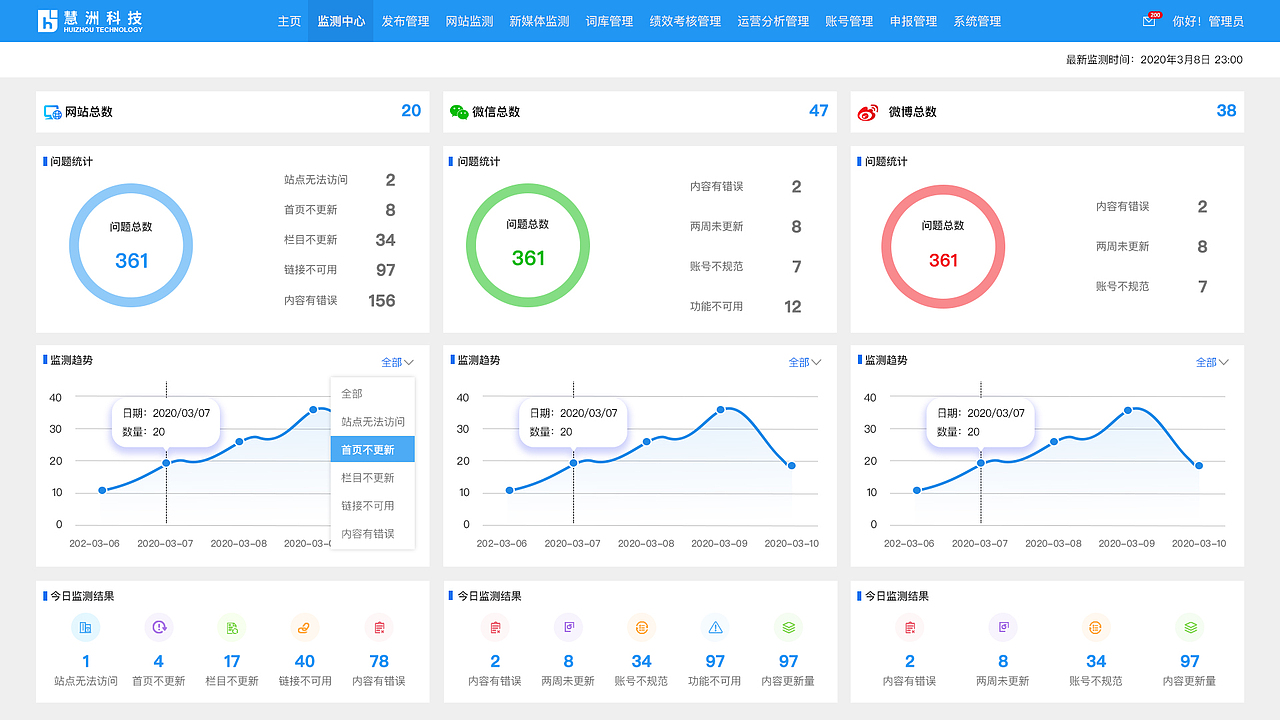The image size is (1280, 720).
Task: Open the website trend 全部 filter dropdown
Action: [397, 362]
